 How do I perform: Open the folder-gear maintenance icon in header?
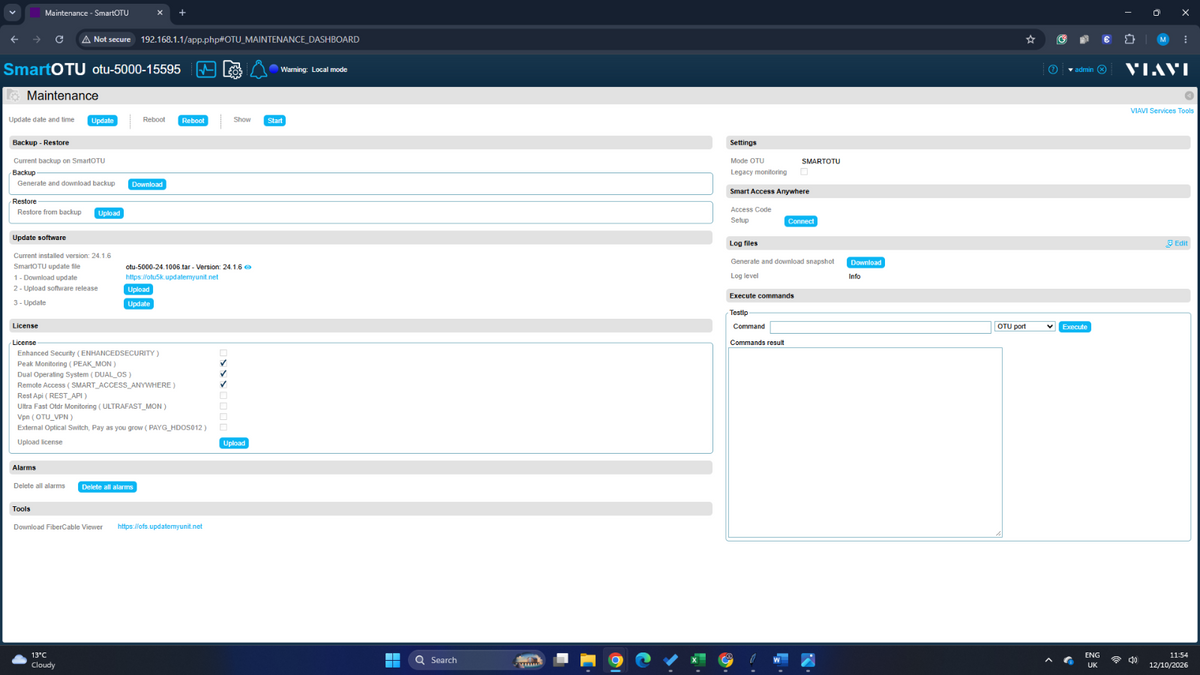[x=232, y=70]
